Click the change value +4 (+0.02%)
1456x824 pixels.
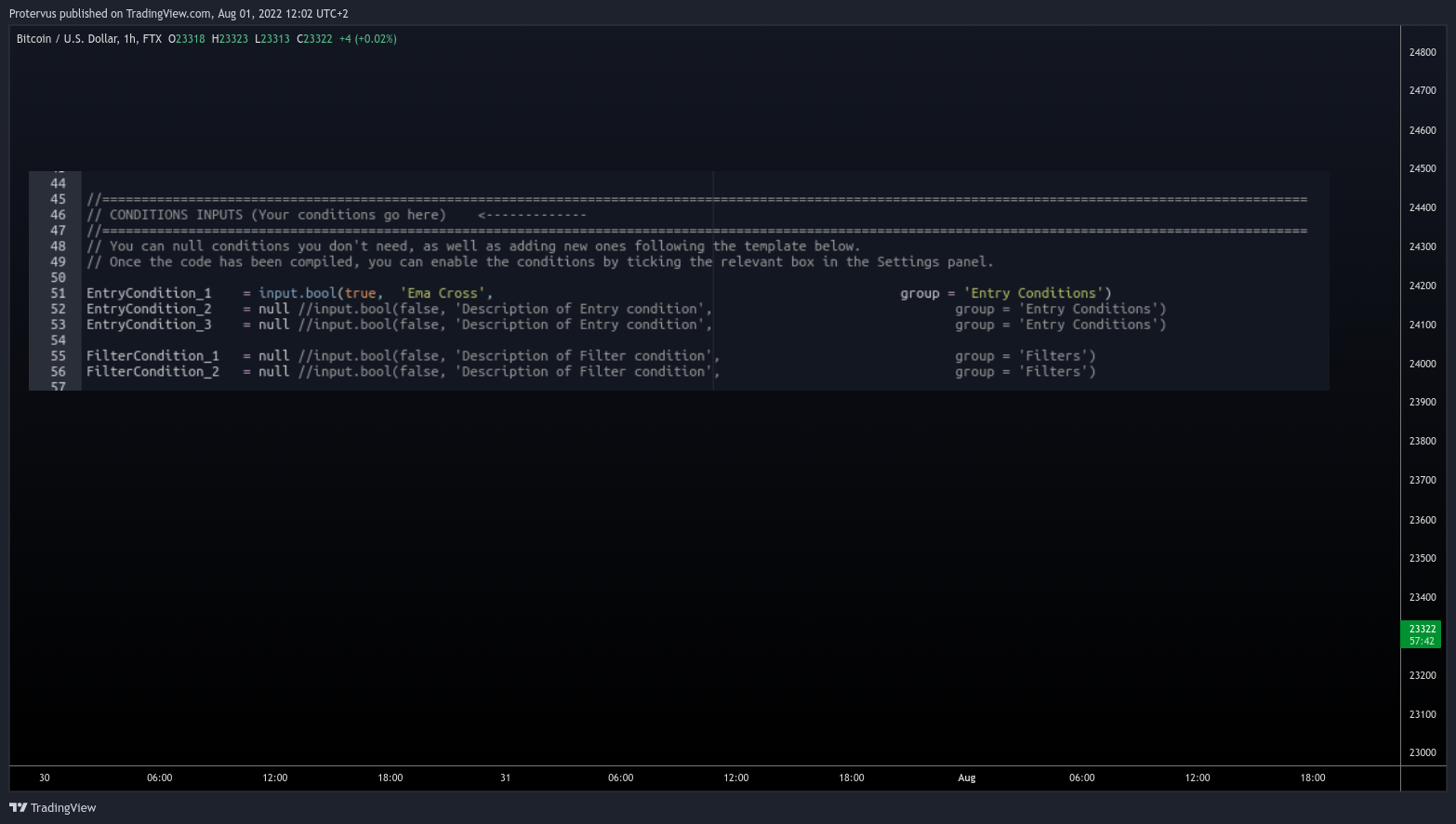pyautogui.click(x=368, y=39)
